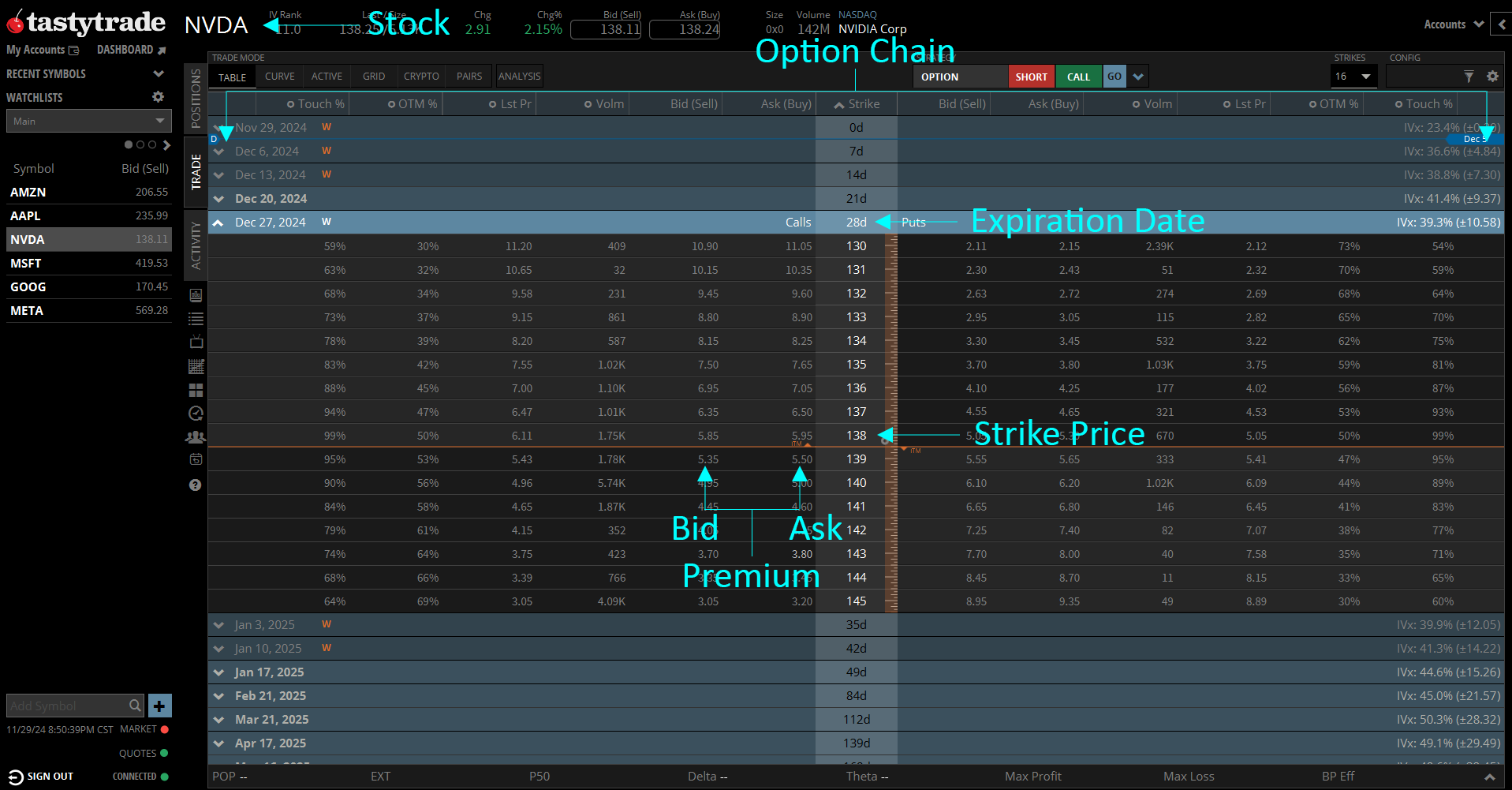Click the search magnifier in Add Symbol

tap(135, 706)
